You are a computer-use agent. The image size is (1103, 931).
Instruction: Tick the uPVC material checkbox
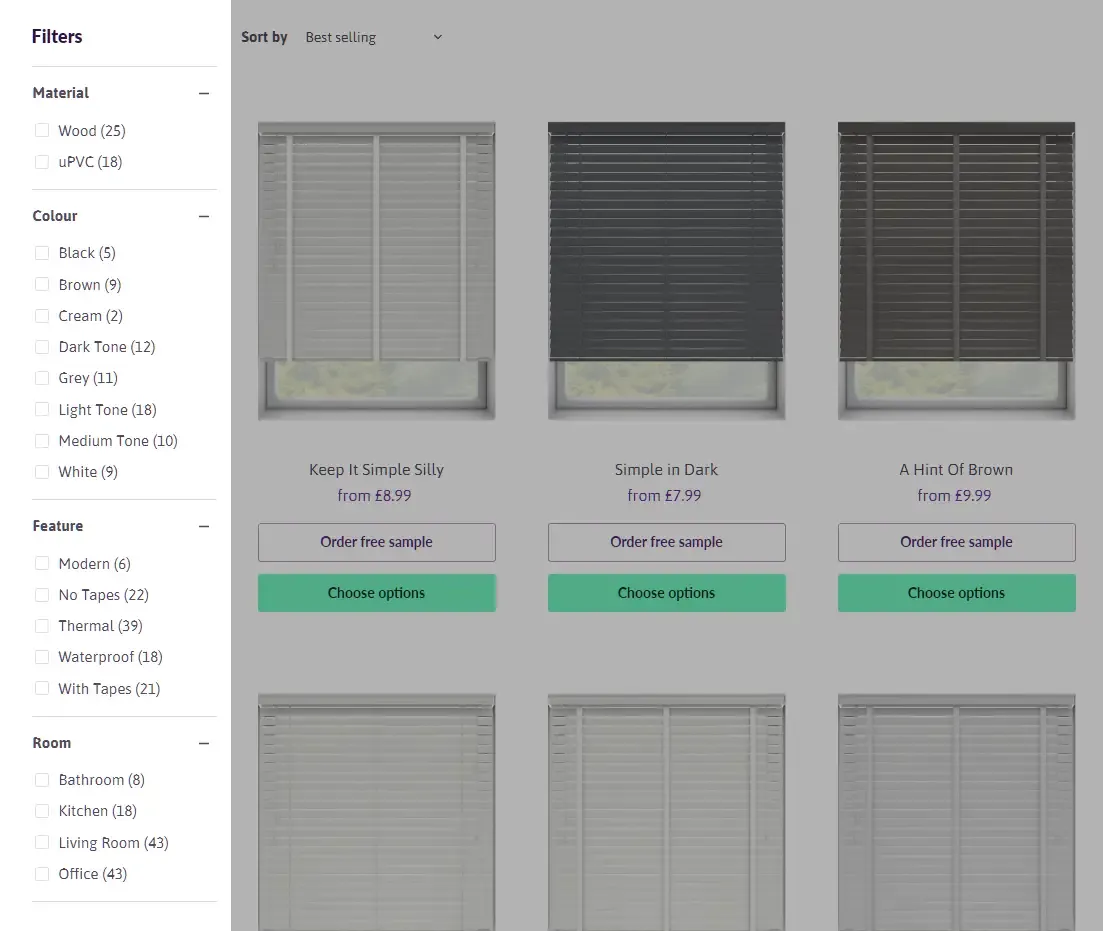coord(42,162)
